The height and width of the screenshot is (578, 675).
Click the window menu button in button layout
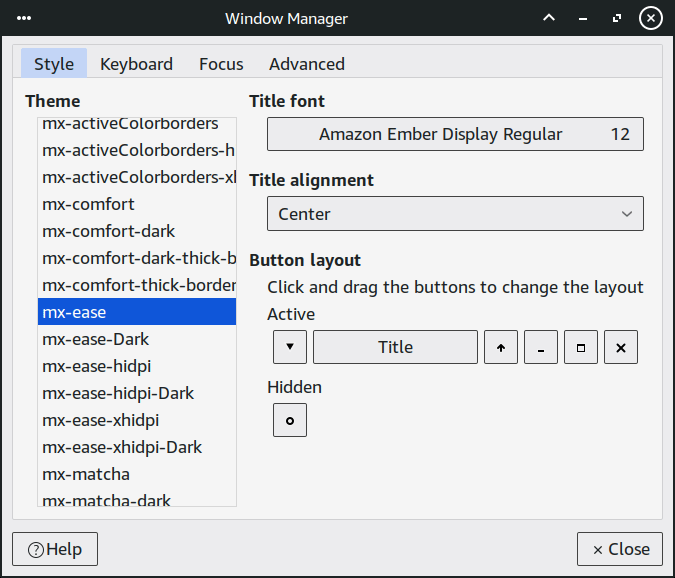coord(289,347)
